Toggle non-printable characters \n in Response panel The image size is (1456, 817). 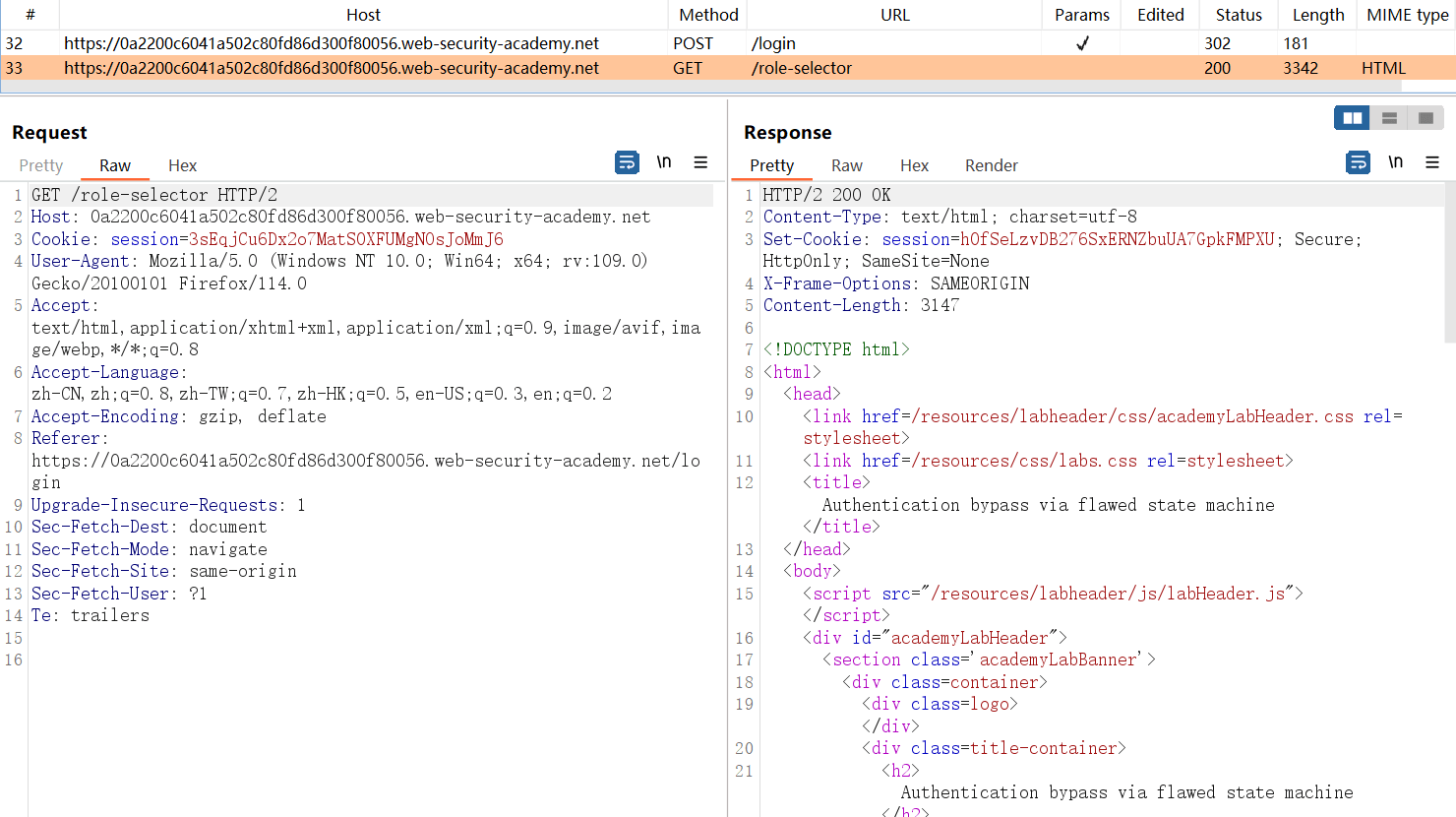[1395, 162]
